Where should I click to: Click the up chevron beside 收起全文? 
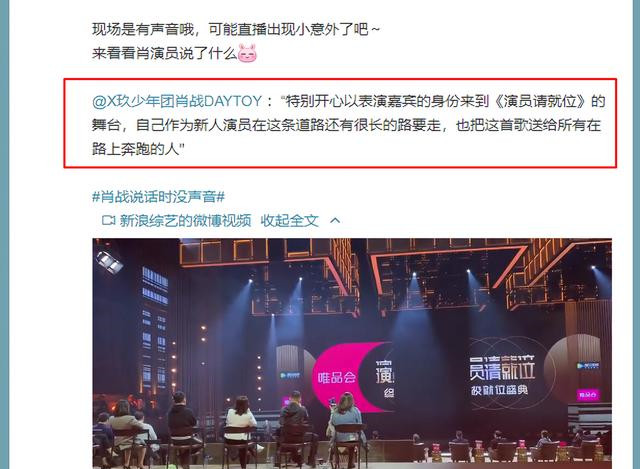click(335, 221)
